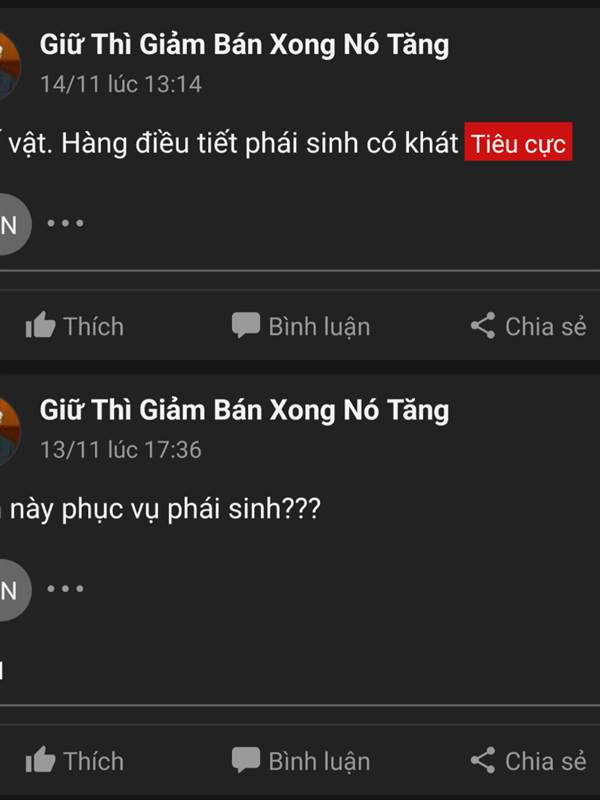Screen dimensions: 600x800
Task: Open the author avatar on the 13/11 post
Action: point(9,432)
